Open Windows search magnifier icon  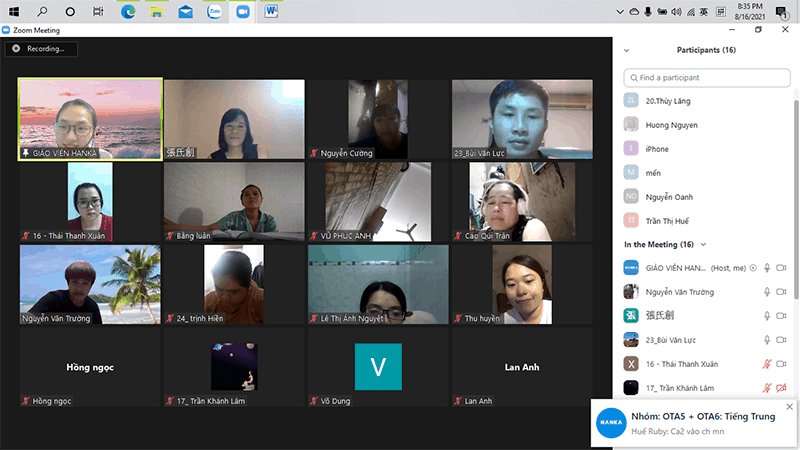coord(42,12)
